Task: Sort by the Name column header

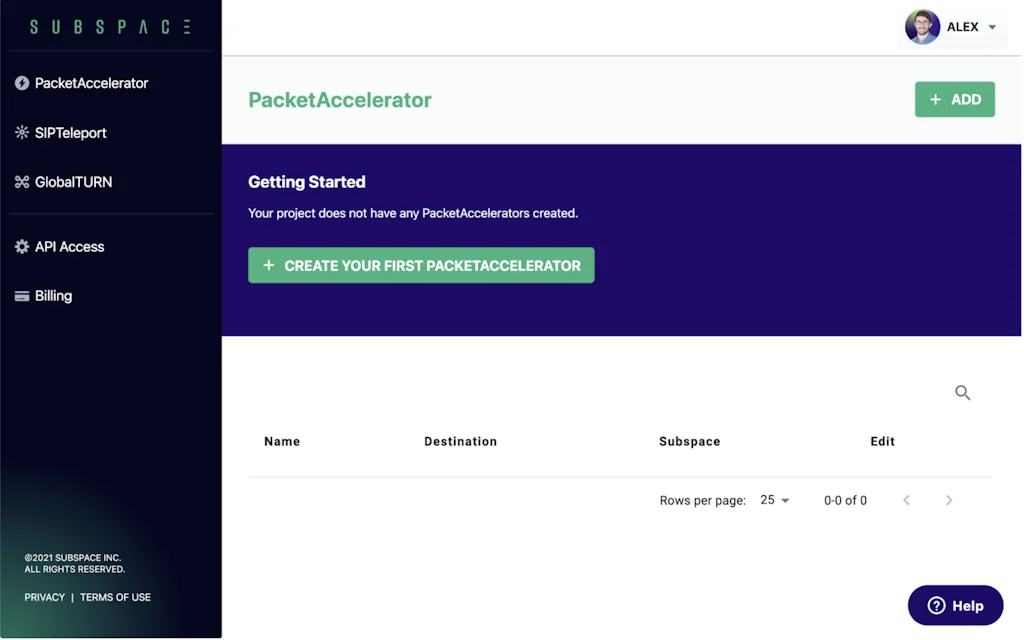Action: click(281, 441)
